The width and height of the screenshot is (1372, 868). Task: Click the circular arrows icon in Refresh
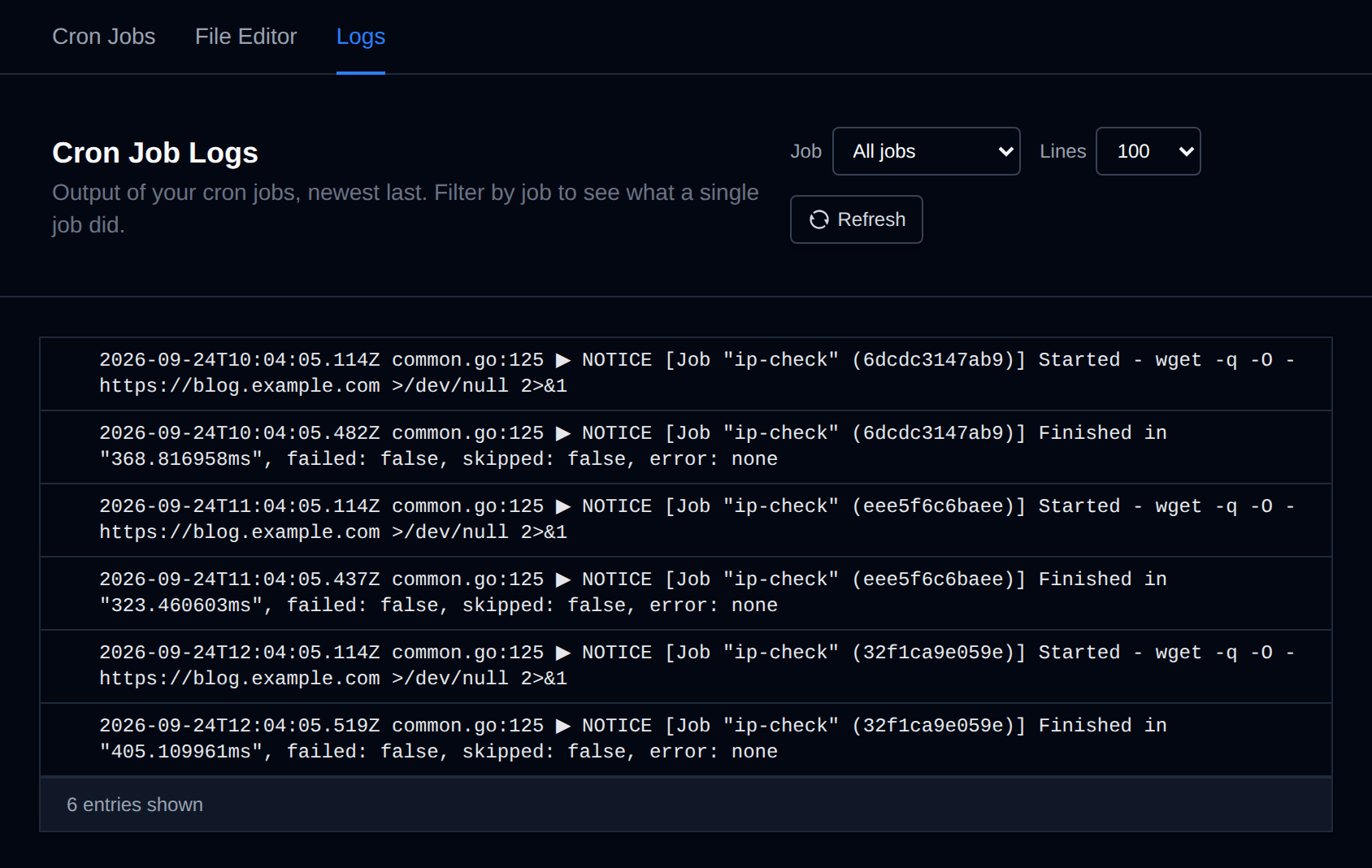click(819, 219)
